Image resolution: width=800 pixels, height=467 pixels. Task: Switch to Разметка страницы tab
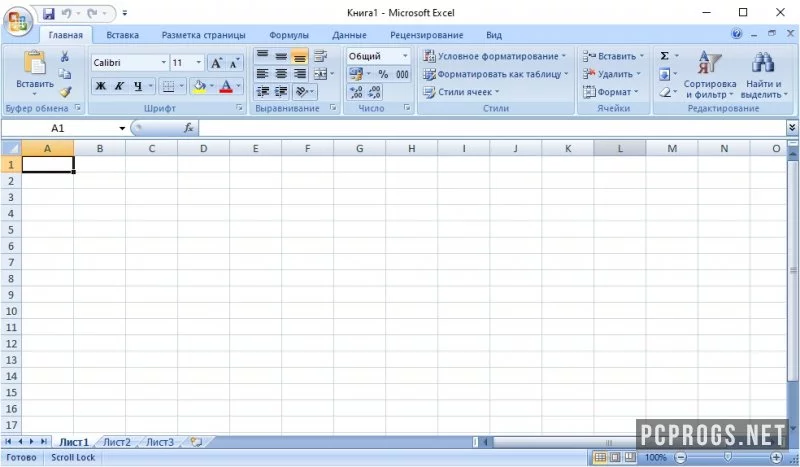click(x=204, y=35)
